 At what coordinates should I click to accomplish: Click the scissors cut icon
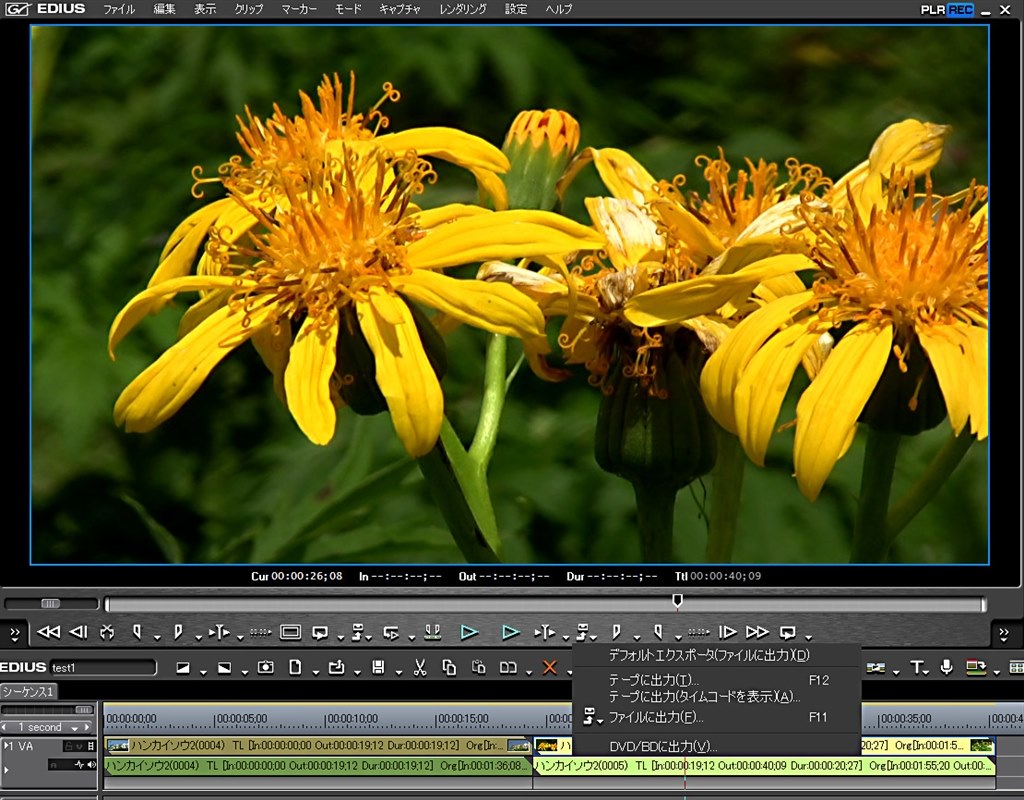[419, 667]
